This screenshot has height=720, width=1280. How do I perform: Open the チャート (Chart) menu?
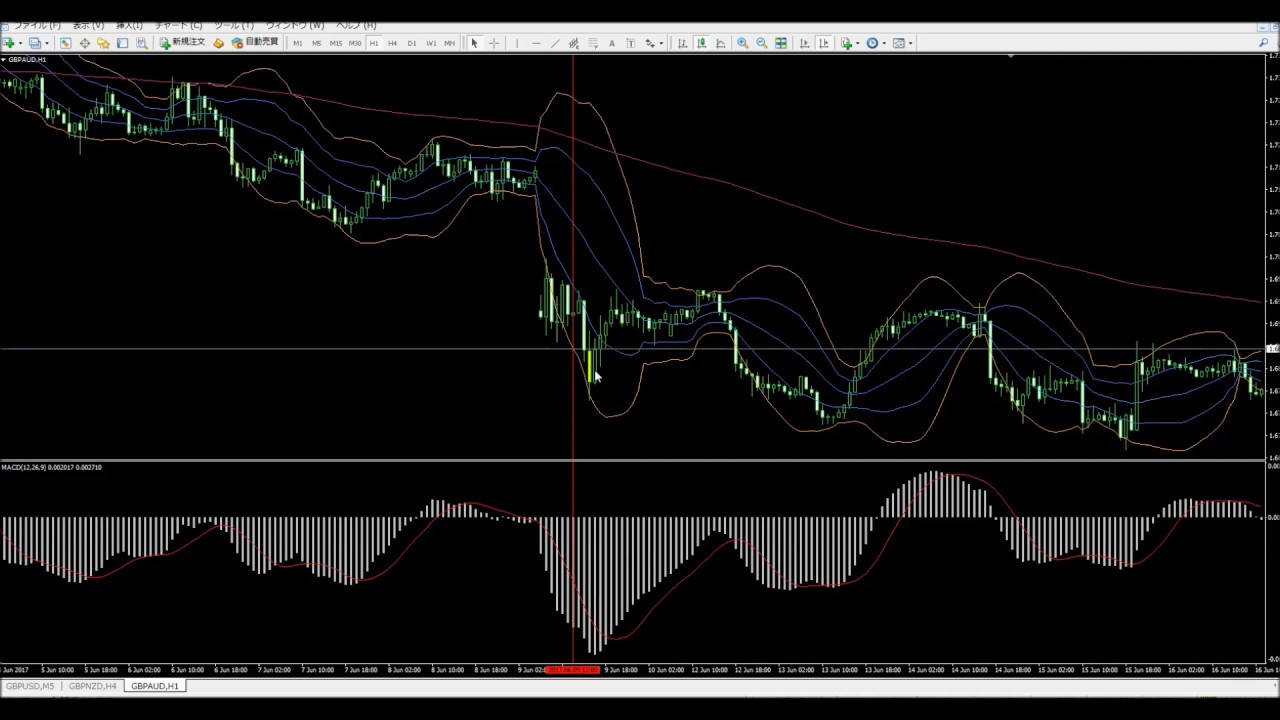pos(178,25)
